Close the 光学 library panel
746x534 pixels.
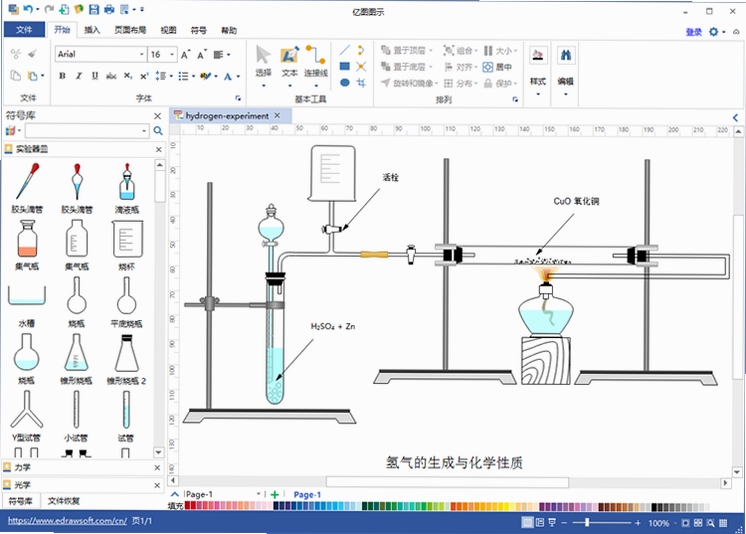(x=157, y=485)
